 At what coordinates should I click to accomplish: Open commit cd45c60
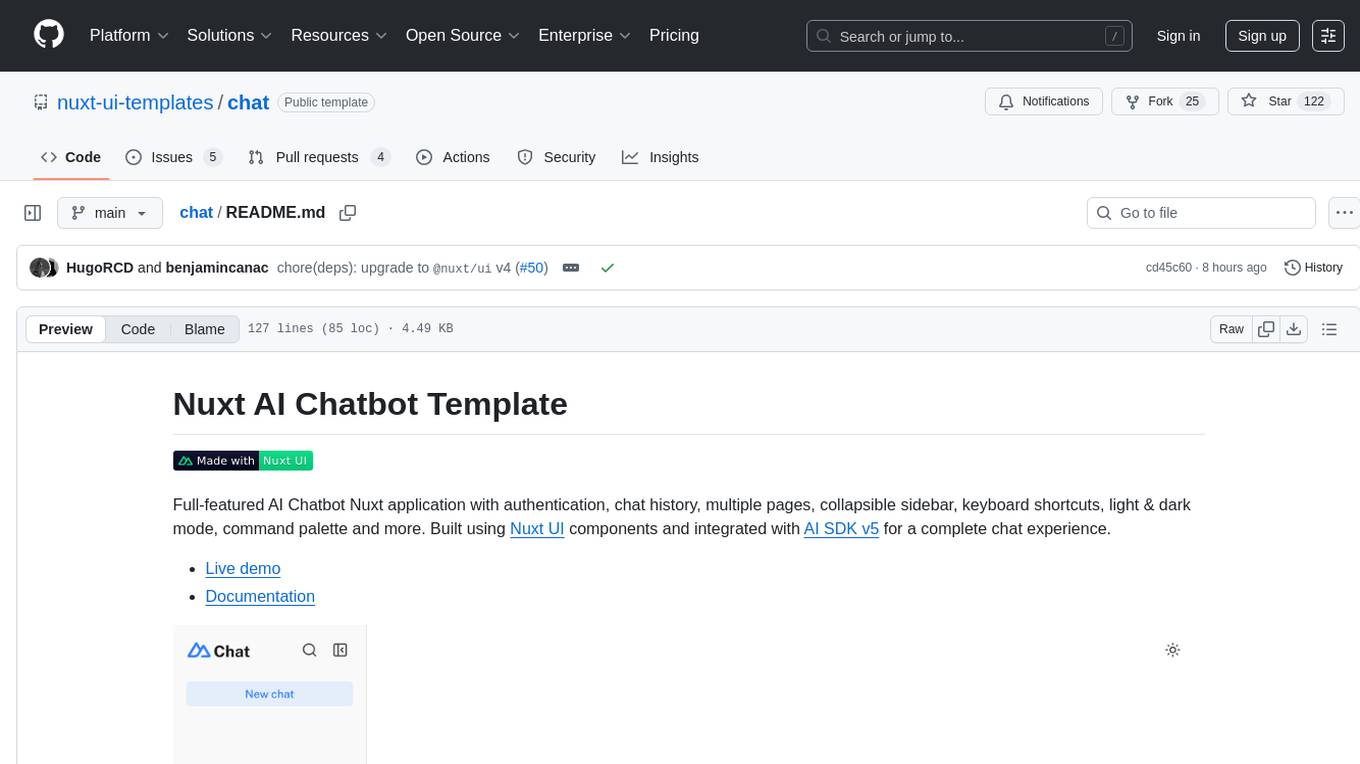coord(1169,268)
